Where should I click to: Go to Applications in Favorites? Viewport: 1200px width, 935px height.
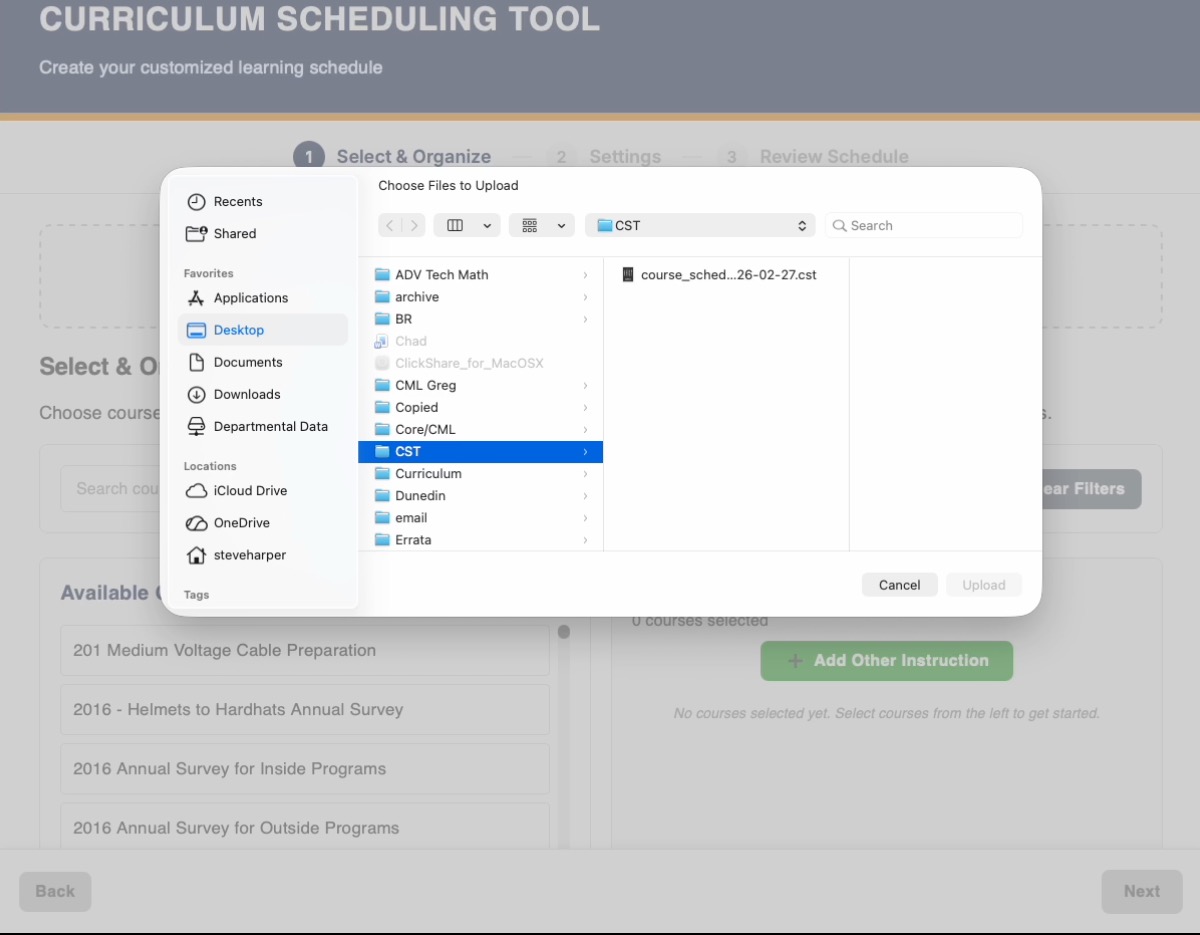[x=250, y=298]
